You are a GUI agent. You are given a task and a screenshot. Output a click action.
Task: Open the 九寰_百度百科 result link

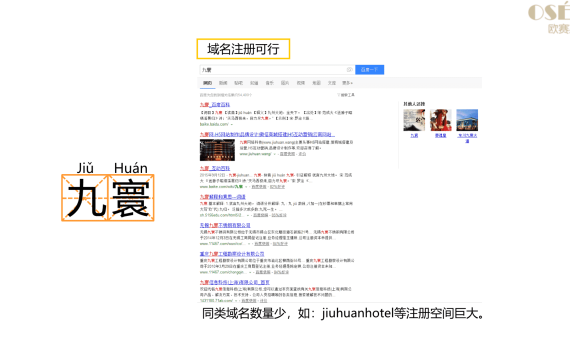click(x=215, y=105)
